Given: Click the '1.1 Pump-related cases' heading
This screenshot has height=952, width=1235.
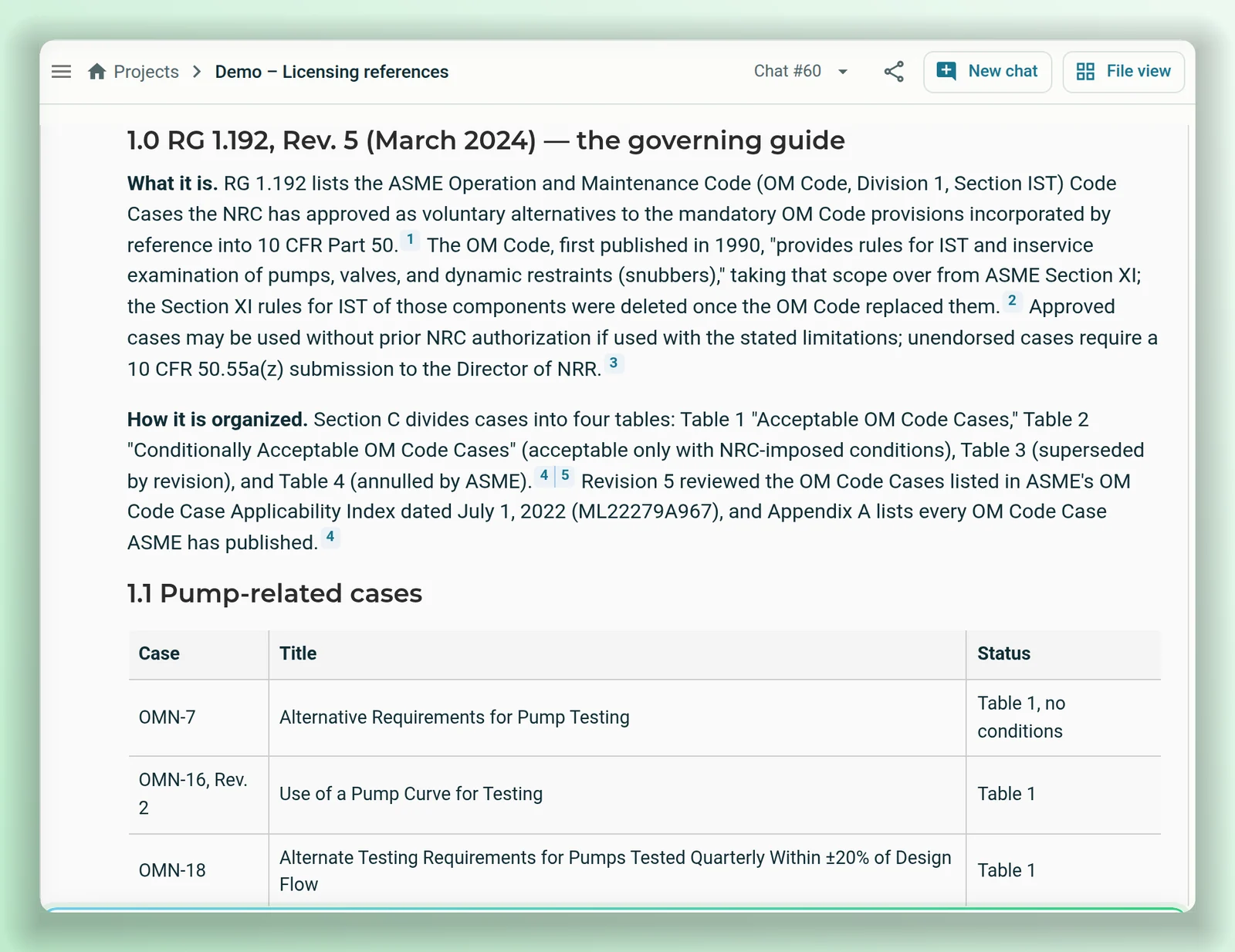Looking at the screenshot, I should point(275,593).
